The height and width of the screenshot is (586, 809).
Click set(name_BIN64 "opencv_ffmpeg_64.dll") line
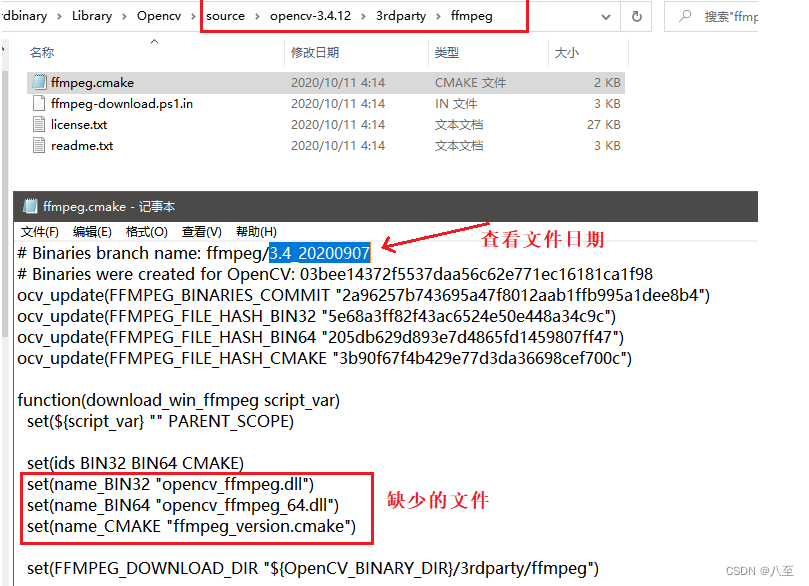[183, 506]
